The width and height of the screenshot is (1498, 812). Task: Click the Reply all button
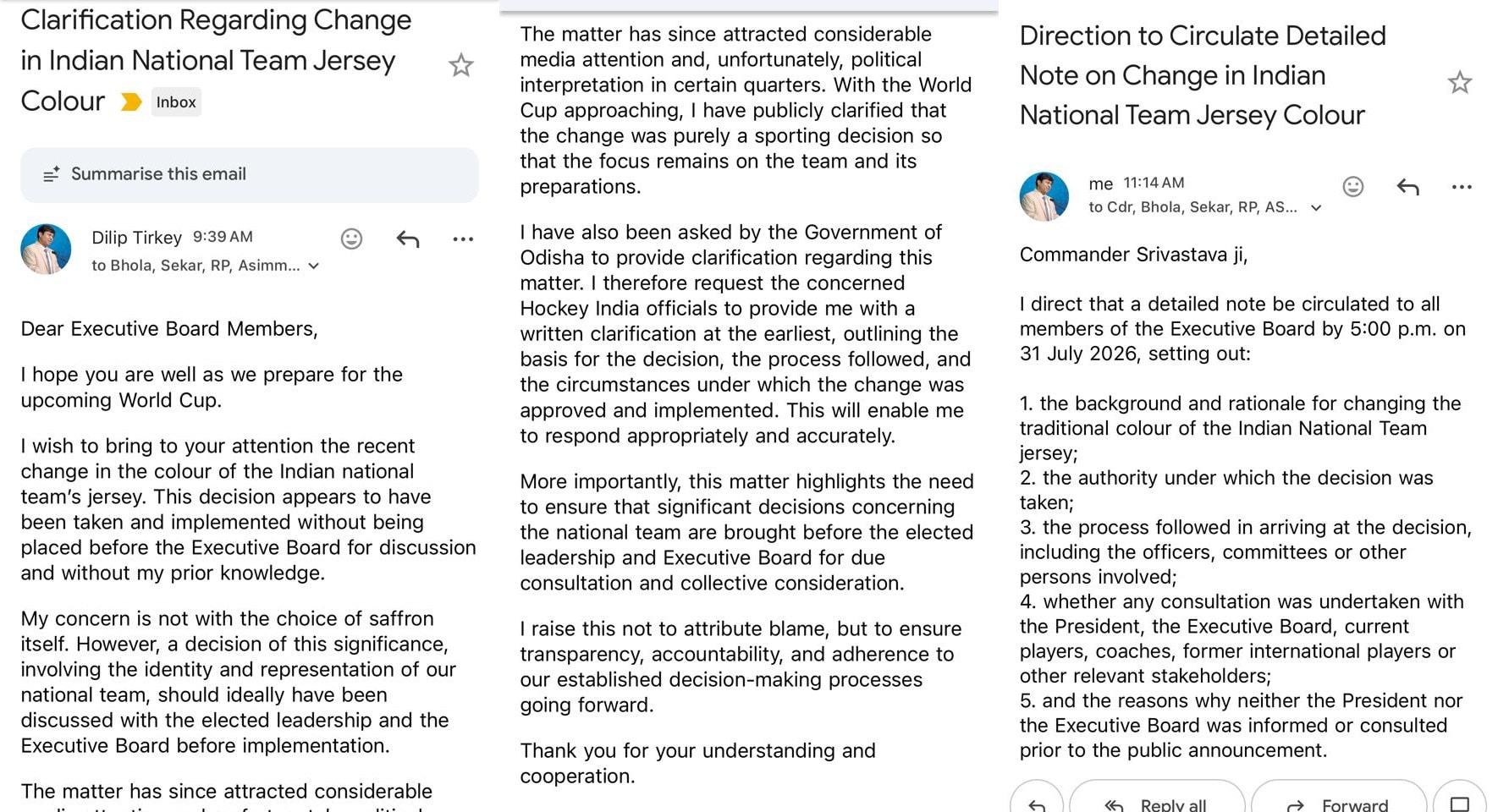click(1157, 802)
